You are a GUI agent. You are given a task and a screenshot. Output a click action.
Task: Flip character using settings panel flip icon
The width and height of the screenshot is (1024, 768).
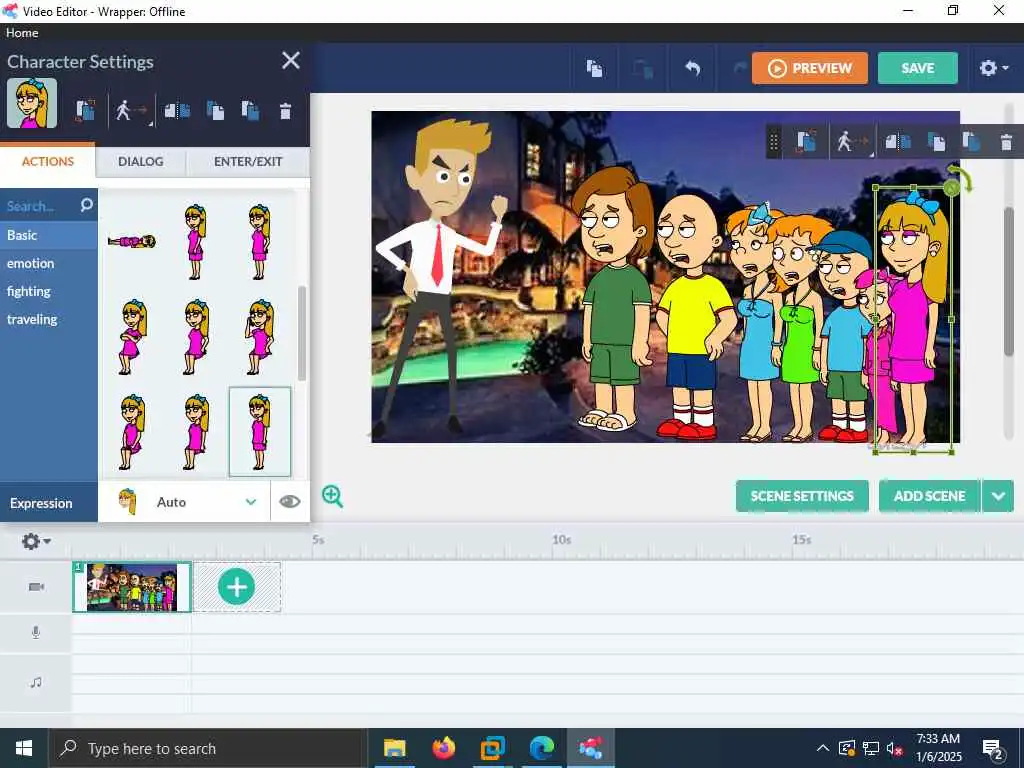[x=177, y=110]
